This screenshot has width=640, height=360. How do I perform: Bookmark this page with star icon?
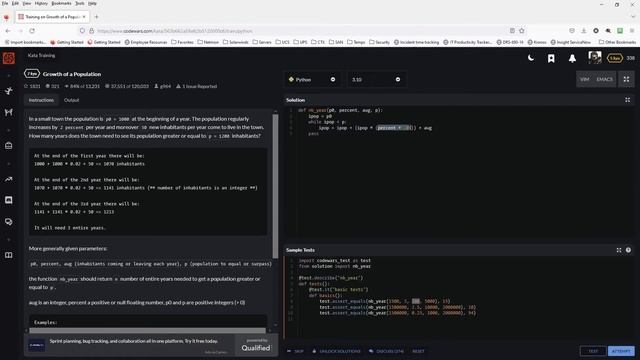click(522, 31)
